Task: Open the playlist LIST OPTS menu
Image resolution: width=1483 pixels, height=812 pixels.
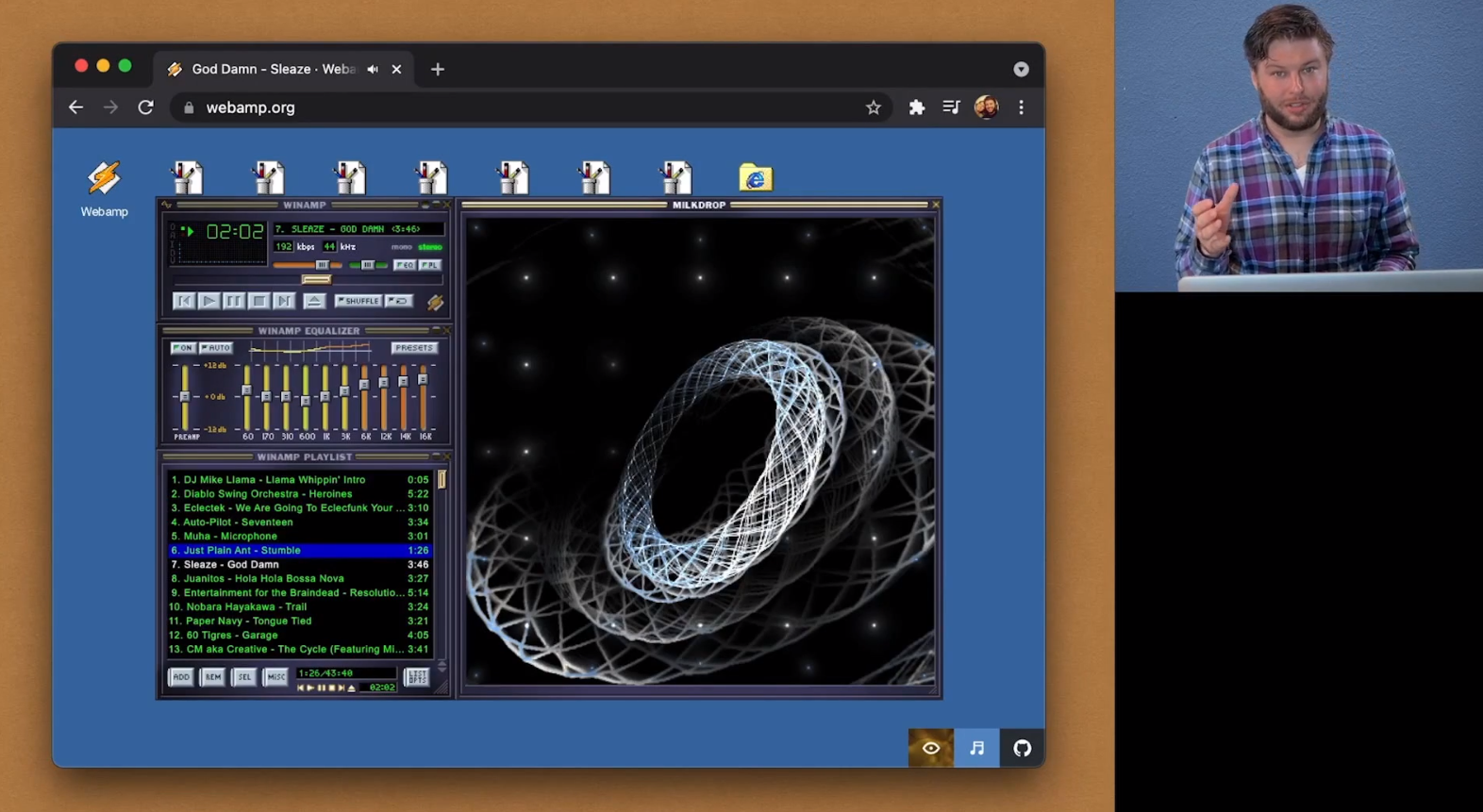Action: pyautogui.click(x=416, y=677)
